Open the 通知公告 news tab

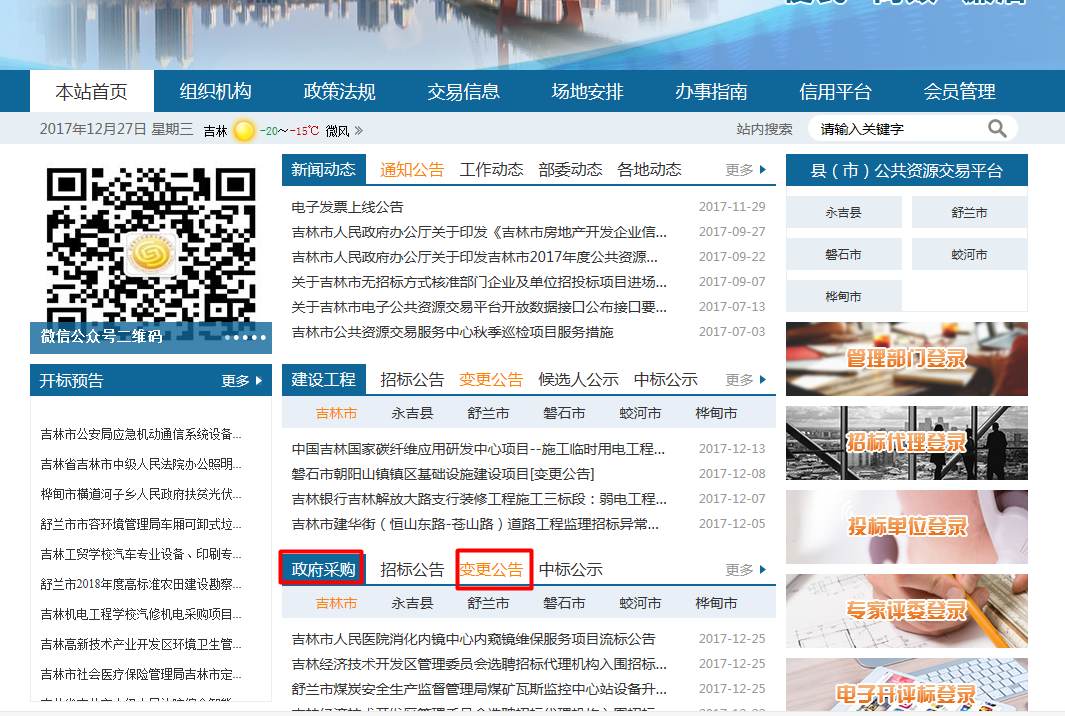tap(412, 169)
